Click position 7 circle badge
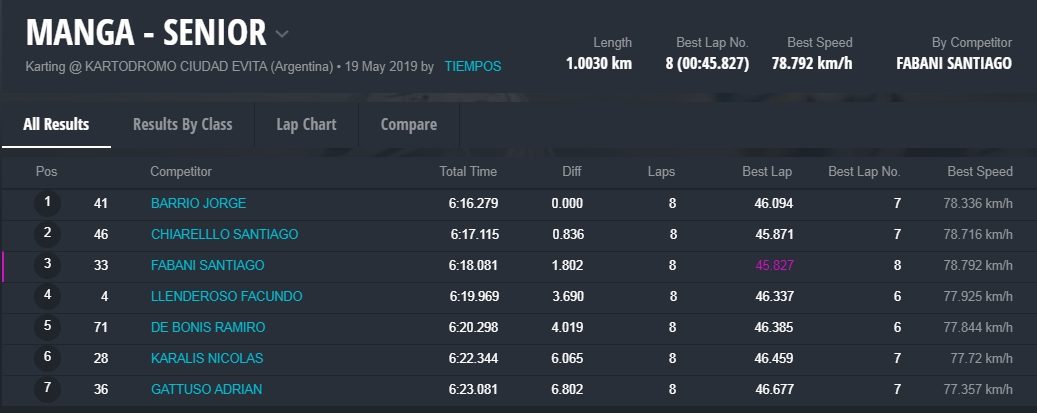The width and height of the screenshot is (1037, 413). click(x=47, y=389)
